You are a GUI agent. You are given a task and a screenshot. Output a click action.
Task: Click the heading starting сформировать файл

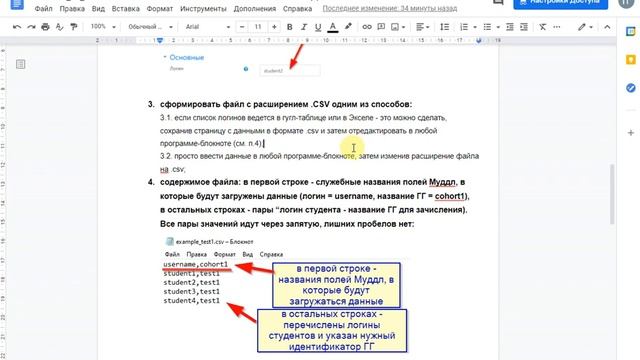pyautogui.click(x=286, y=104)
